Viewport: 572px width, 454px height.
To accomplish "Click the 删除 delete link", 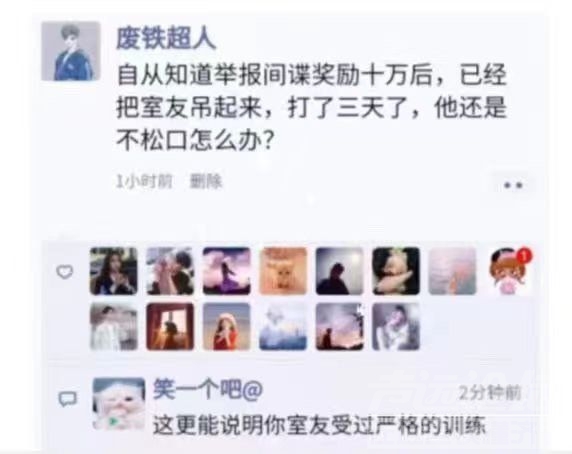I will pos(206,181).
